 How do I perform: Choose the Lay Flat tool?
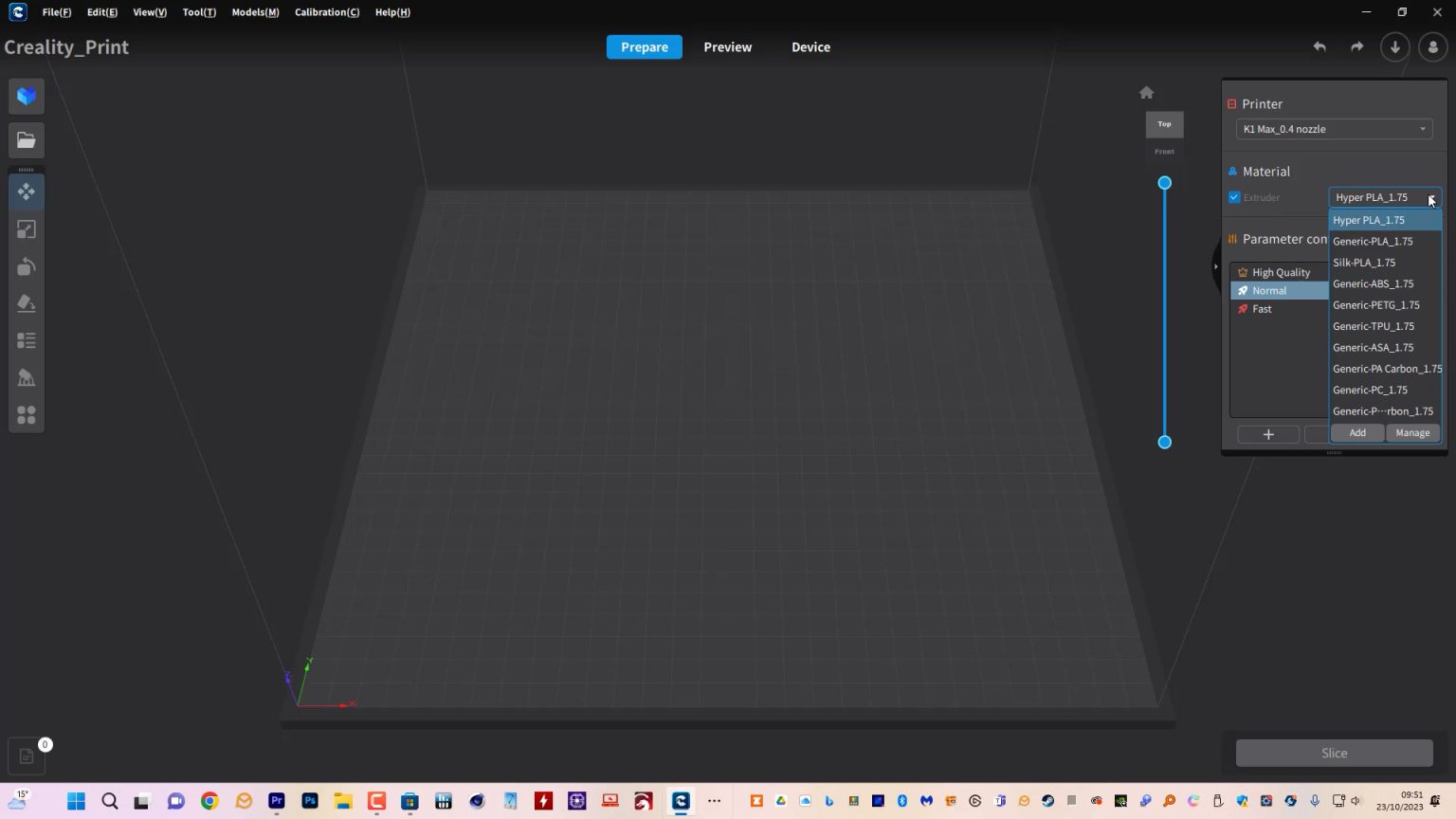pos(27,303)
